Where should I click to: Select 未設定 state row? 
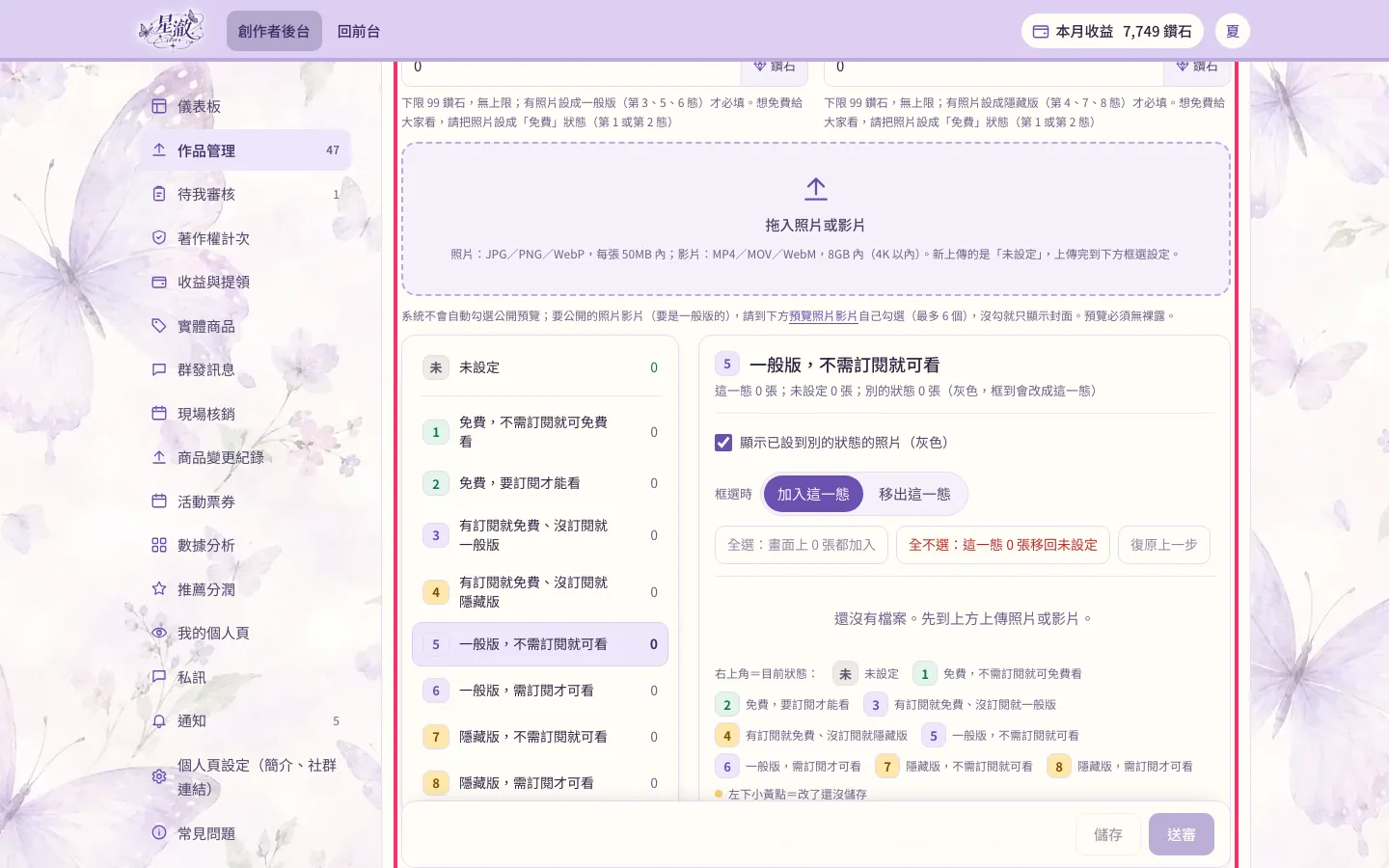click(x=540, y=367)
